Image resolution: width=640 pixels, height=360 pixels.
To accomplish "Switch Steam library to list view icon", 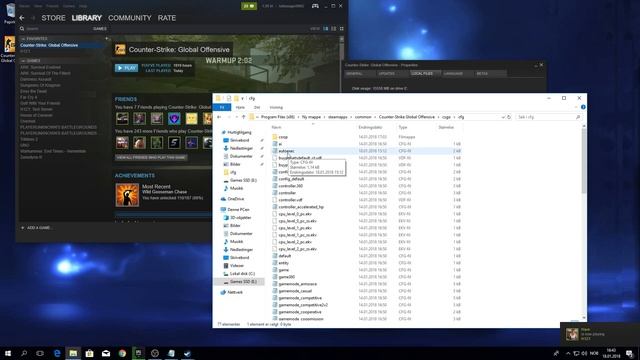I will point(333,29).
